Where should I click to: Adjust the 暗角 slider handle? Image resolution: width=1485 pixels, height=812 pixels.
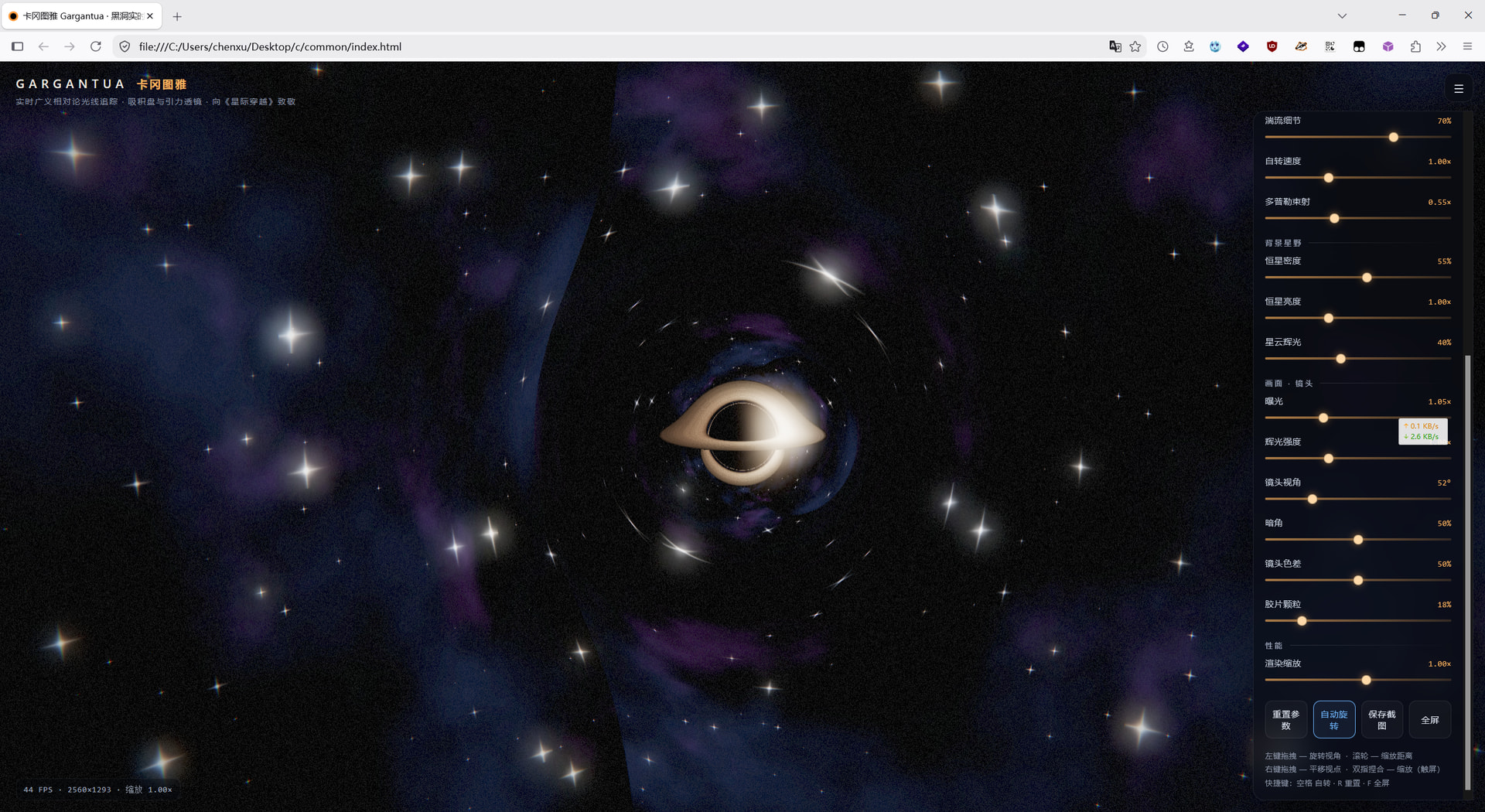pos(1358,540)
